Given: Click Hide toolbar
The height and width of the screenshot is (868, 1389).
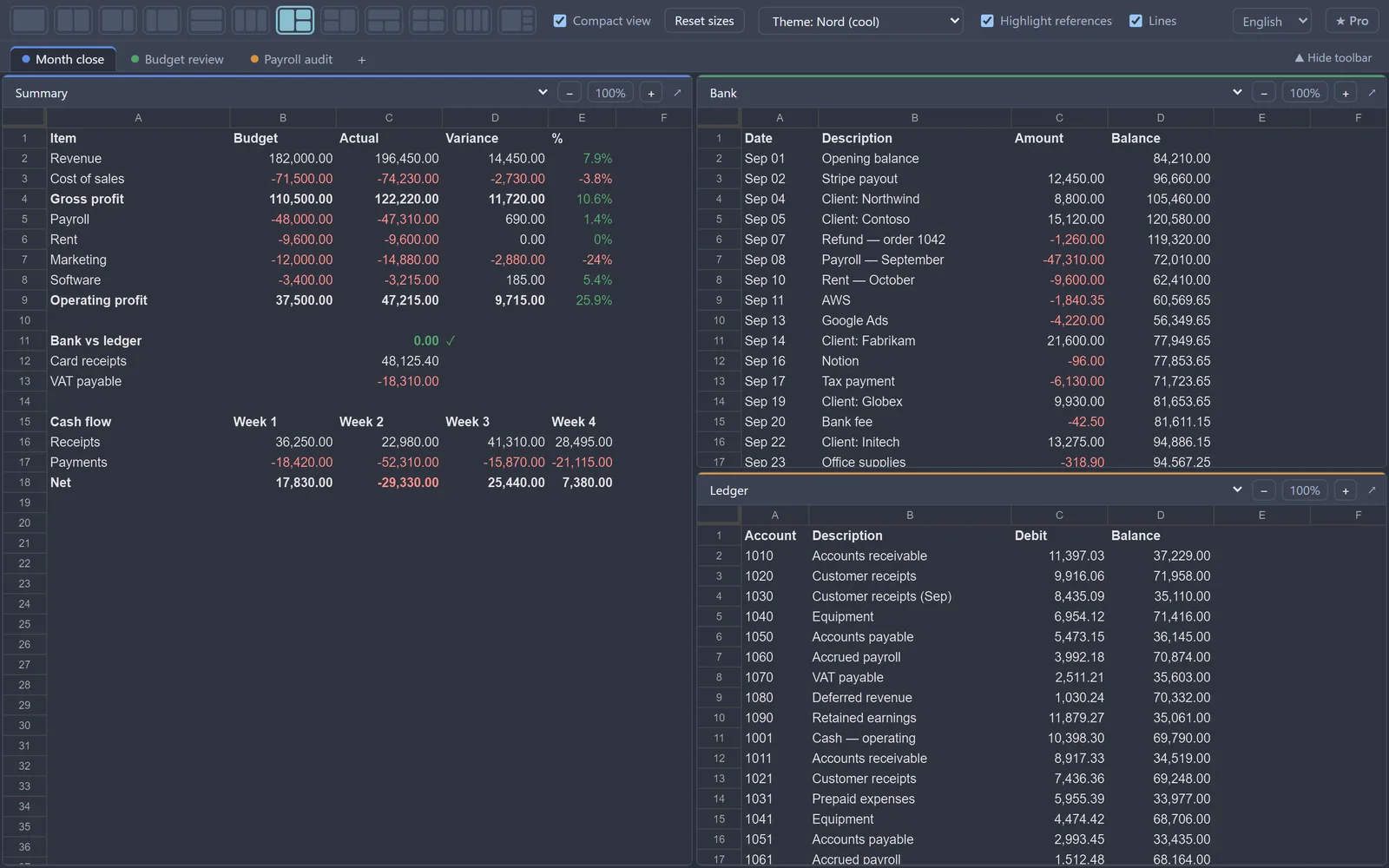Looking at the screenshot, I should point(1333,57).
